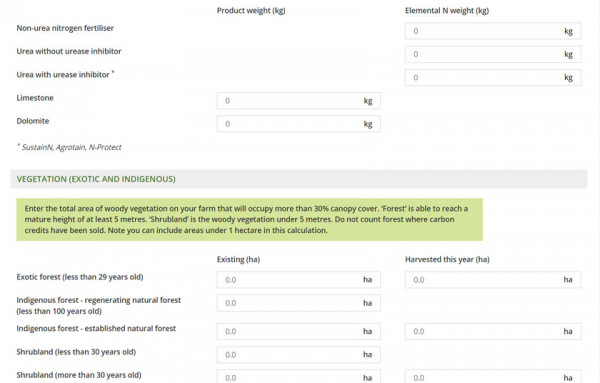Image resolution: width=600 pixels, height=383 pixels.
Task: Click the Non-urea nitrogen fertiliser elemental N field
Action: pyautogui.click(x=493, y=31)
